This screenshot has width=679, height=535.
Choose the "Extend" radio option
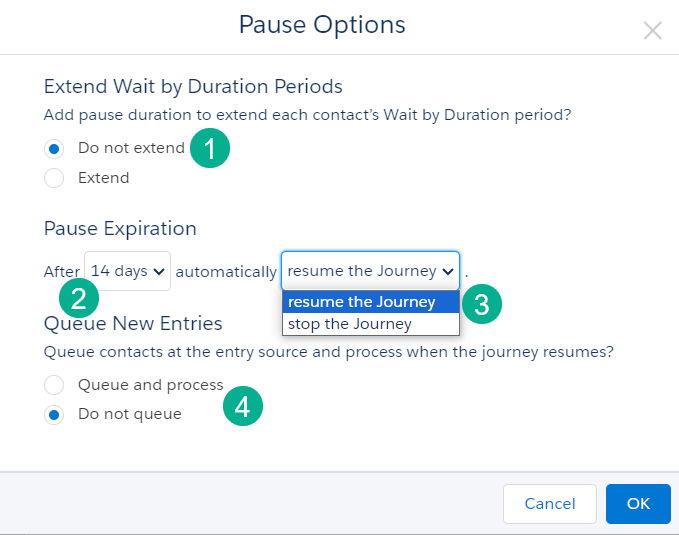(x=55, y=178)
